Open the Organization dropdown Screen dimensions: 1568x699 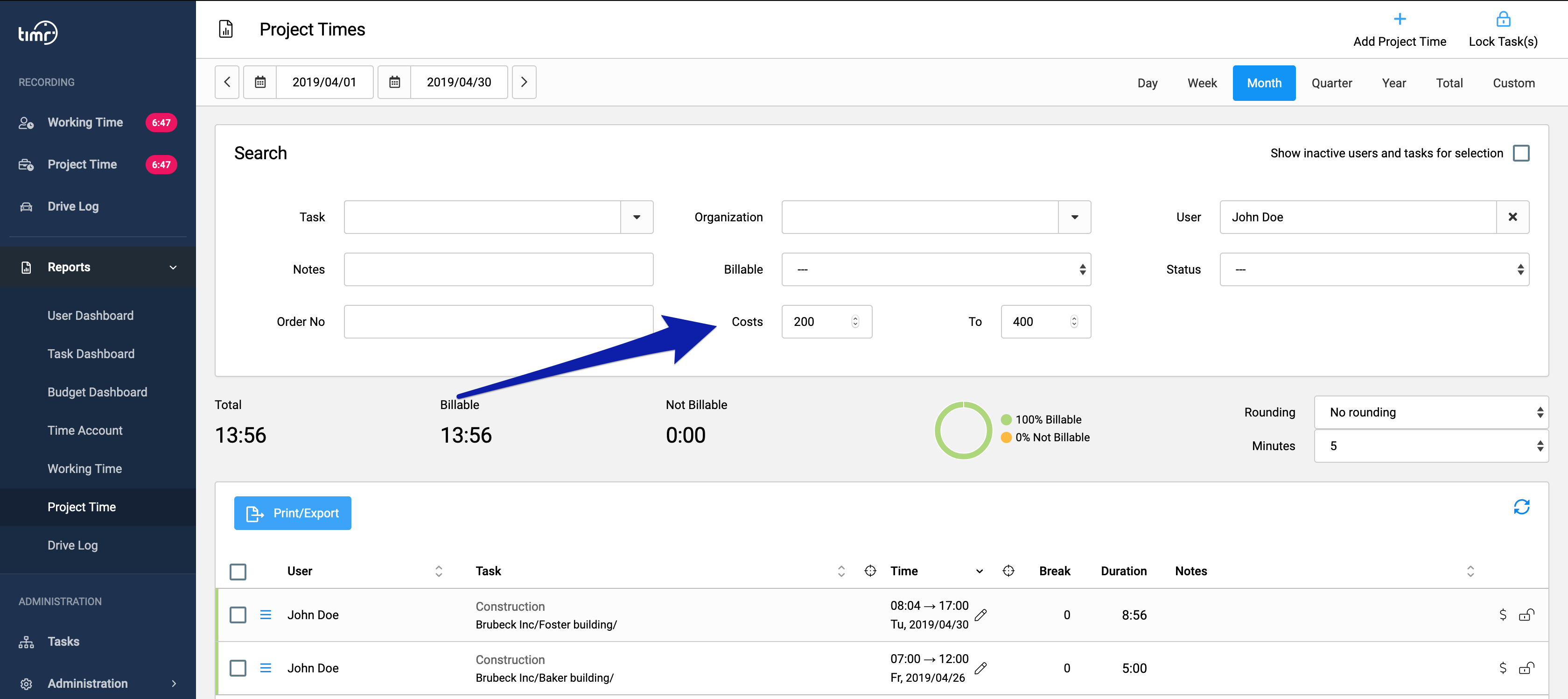[1074, 218]
